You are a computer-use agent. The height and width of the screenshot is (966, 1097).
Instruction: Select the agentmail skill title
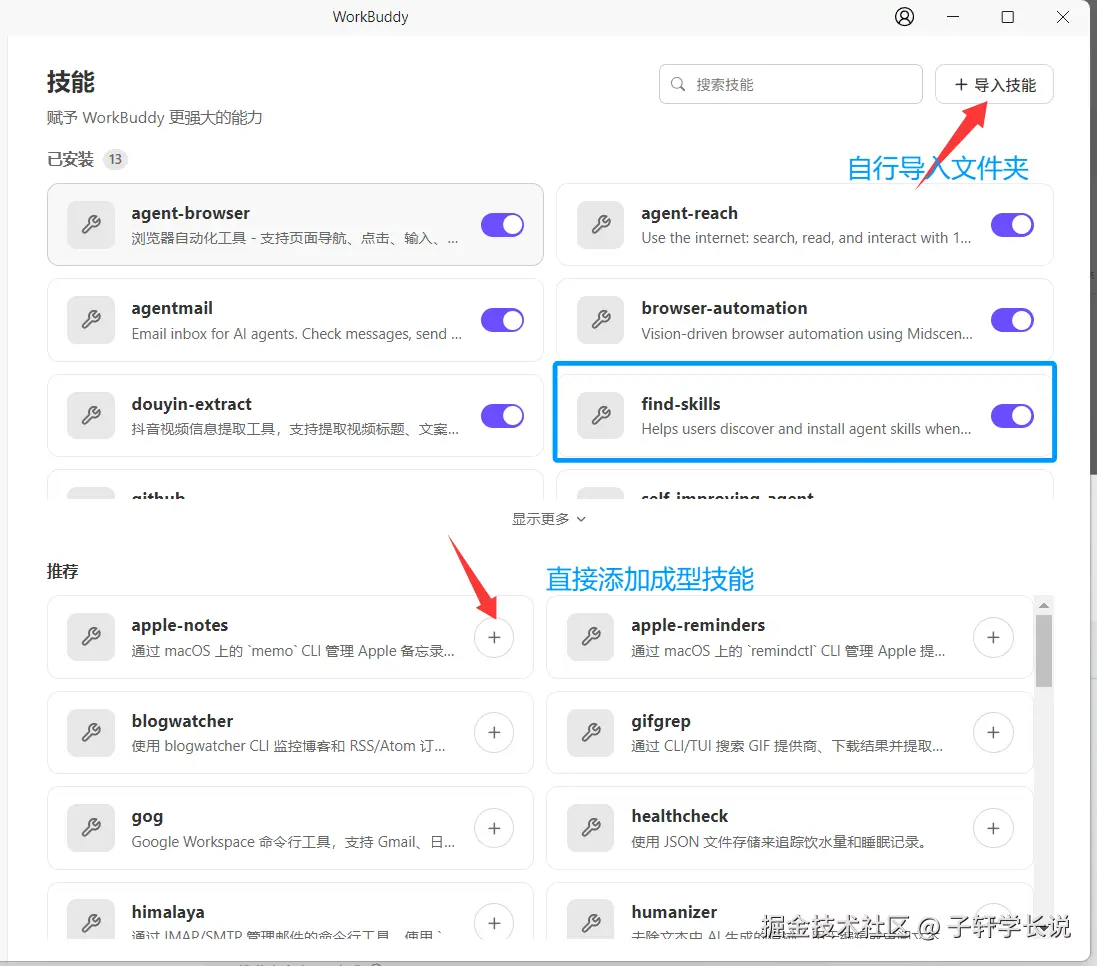172,308
